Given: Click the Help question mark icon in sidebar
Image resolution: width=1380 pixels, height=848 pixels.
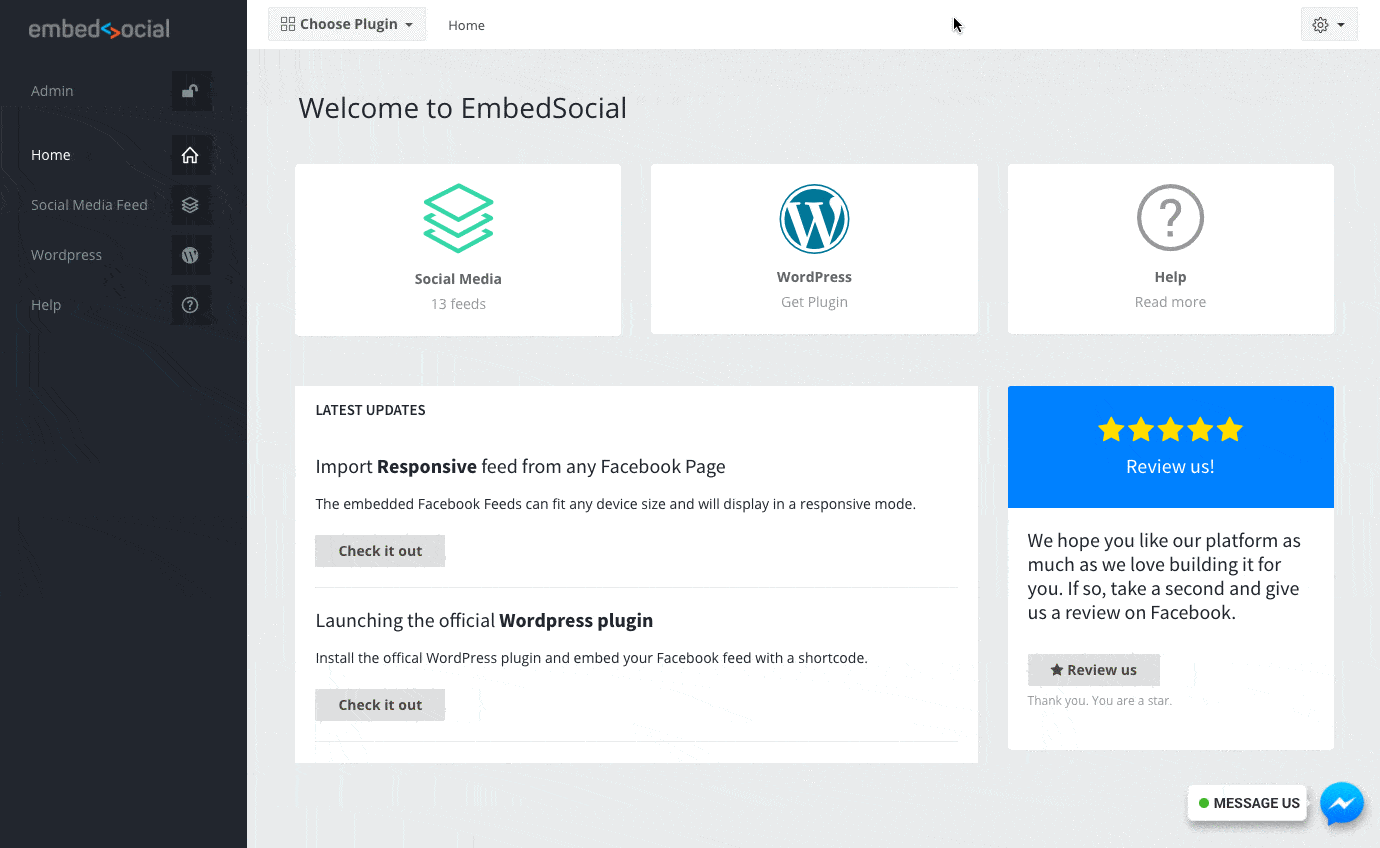Looking at the screenshot, I should pos(190,305).
